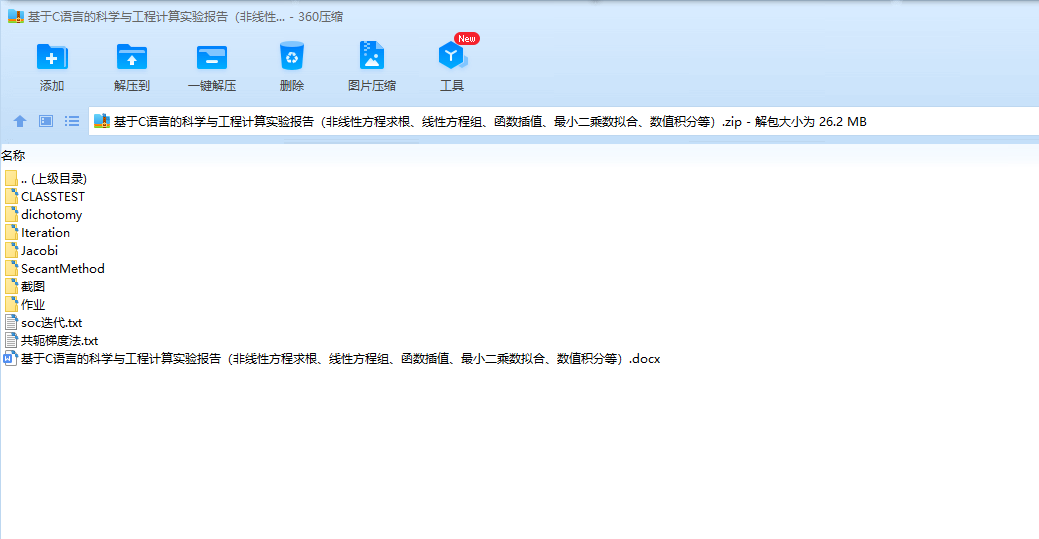
Task: Click the 删除 (Delete) trash icon
Action: click(x=292, y=56)
